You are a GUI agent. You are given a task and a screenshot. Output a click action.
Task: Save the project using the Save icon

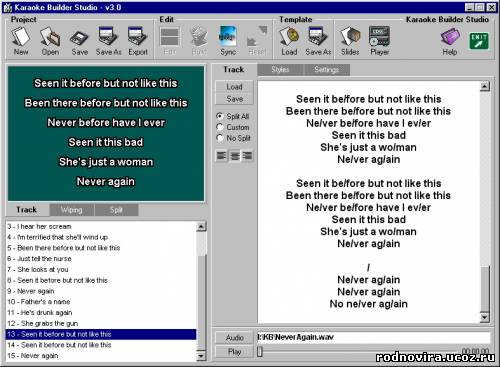point(79,41)
